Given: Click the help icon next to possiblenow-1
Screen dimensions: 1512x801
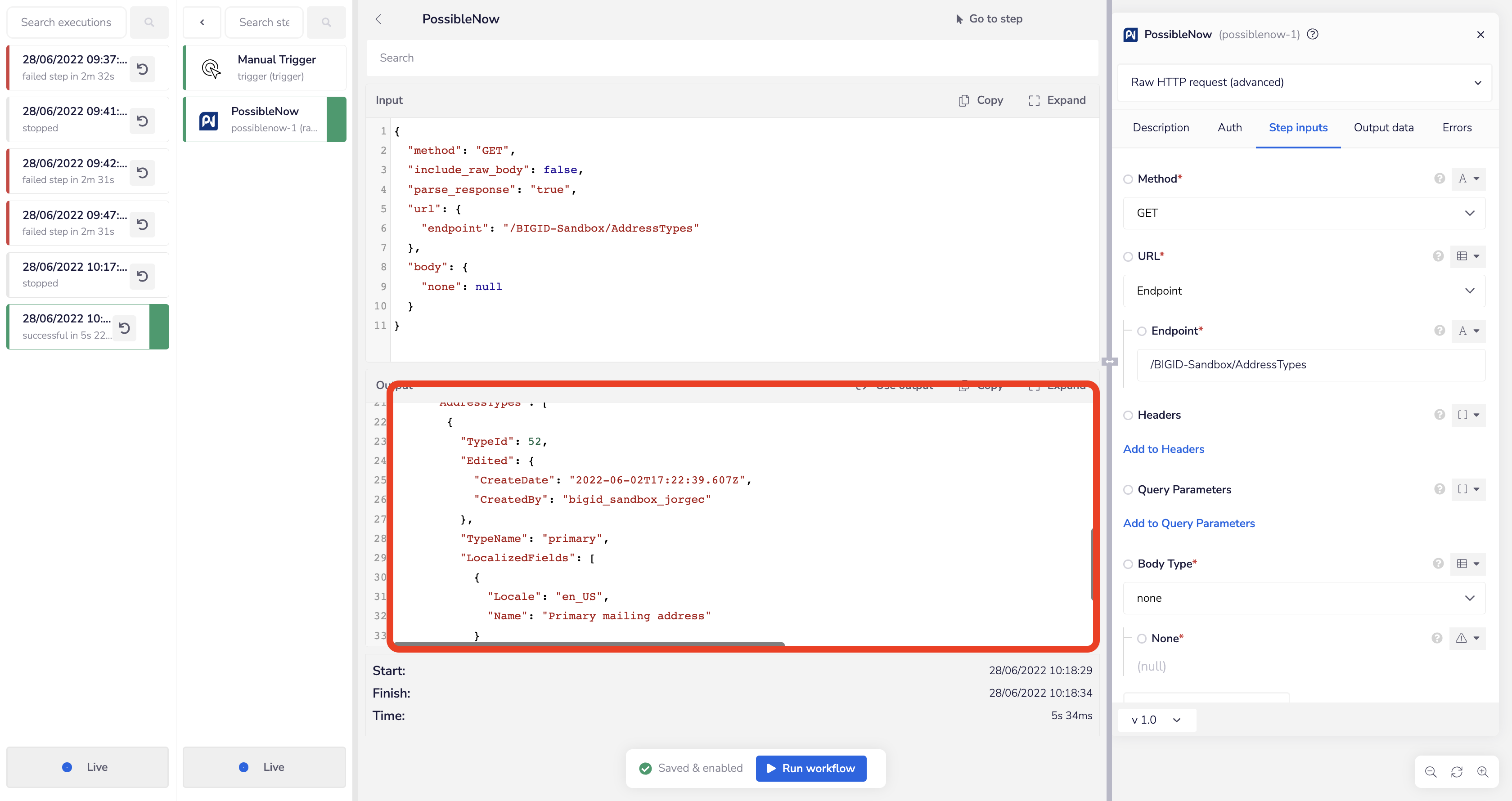Looking at the screenshot, I should [1313, 34].
